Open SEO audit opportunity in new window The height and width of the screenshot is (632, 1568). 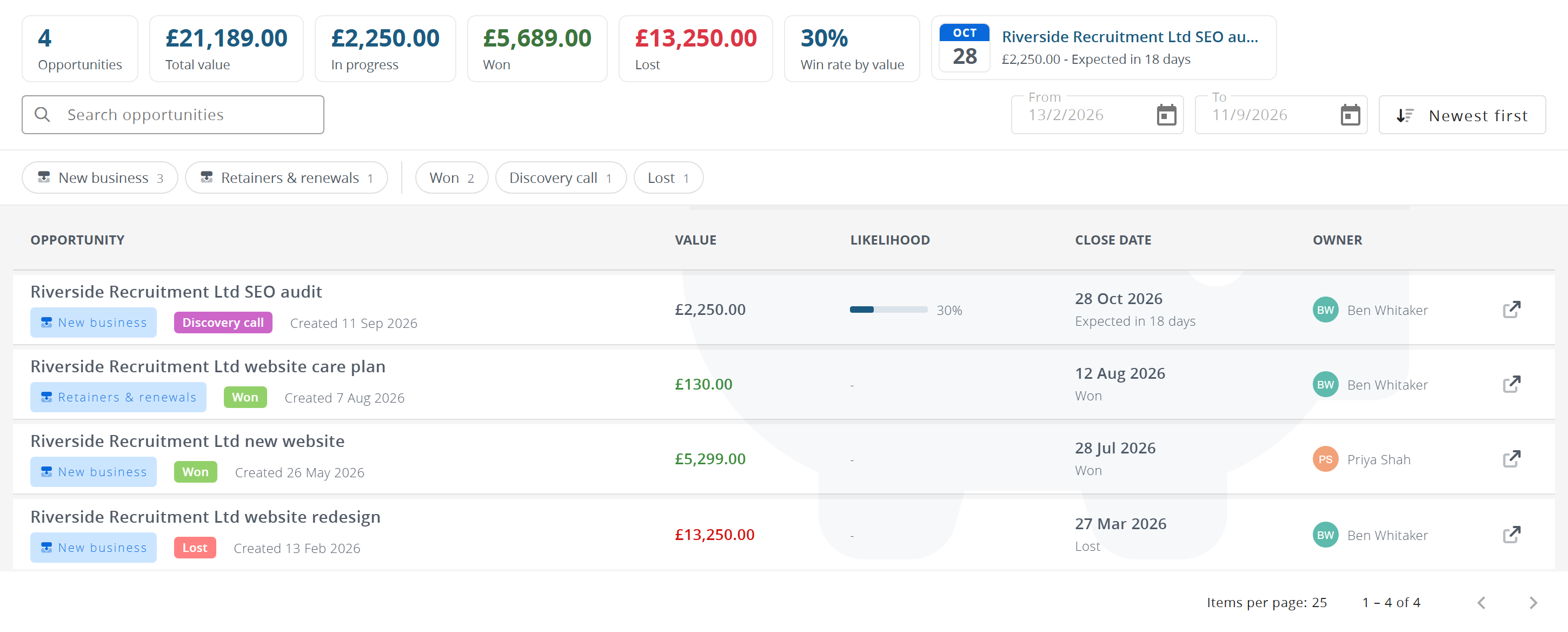(x=1511, y=310)
